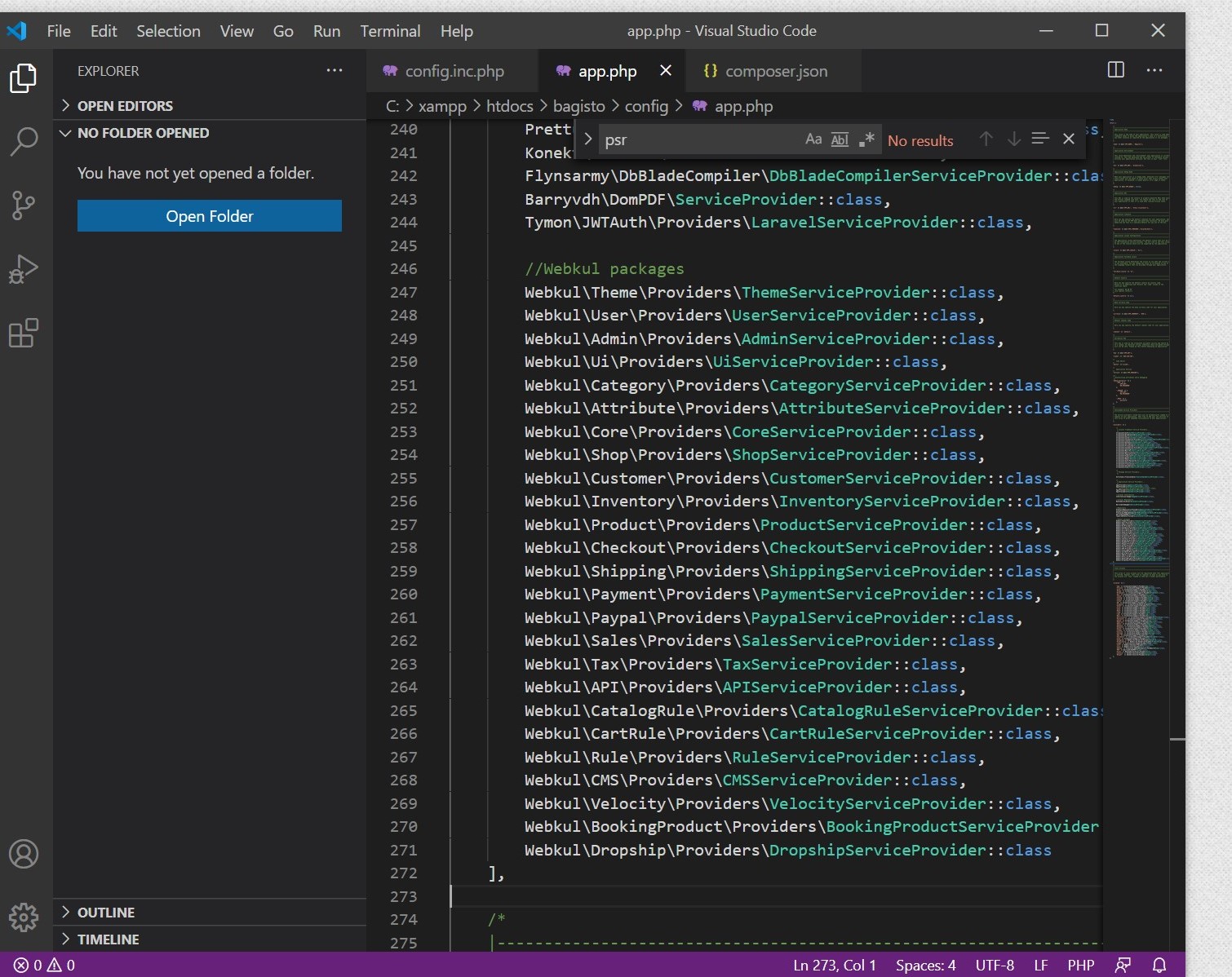Open the File menu
The height and width of the screenshot is (977, 1232).
pyautogui.click(x=59, y=31)
